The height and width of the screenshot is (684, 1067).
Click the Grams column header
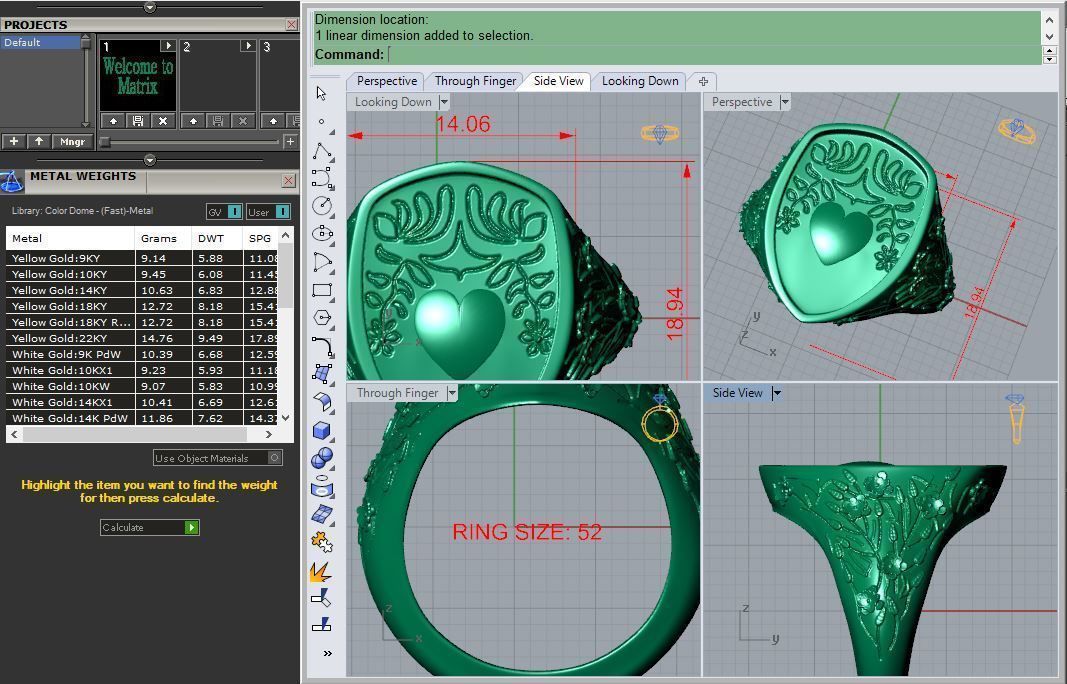coord(163,238)
